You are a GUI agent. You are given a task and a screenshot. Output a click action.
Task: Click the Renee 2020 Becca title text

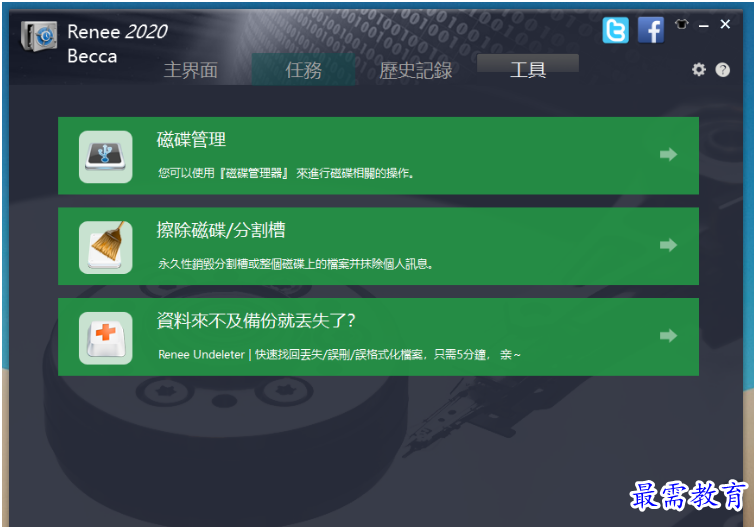click(117, 44)
